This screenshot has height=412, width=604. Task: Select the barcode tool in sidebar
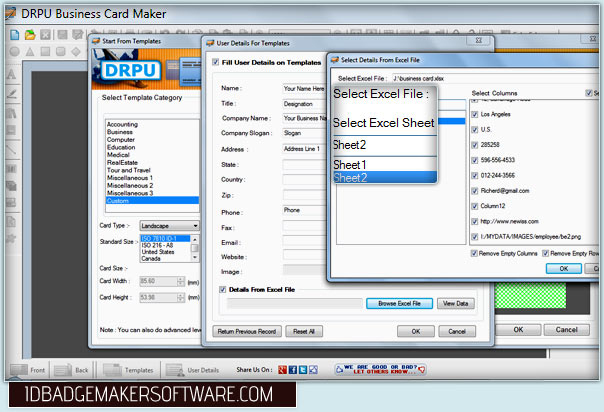(12, 168)
